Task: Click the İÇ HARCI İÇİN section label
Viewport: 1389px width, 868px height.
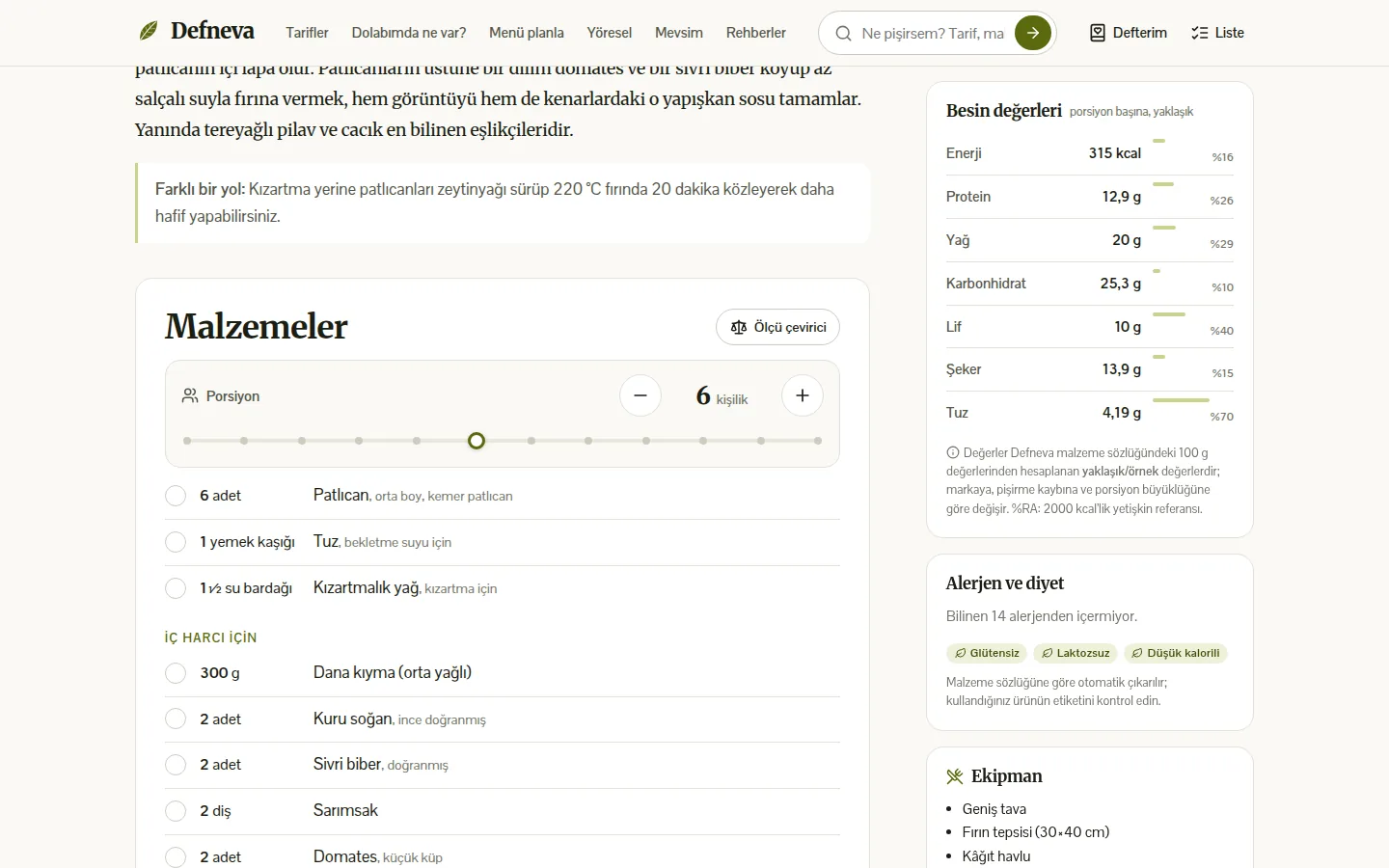Action: [210, 637]
